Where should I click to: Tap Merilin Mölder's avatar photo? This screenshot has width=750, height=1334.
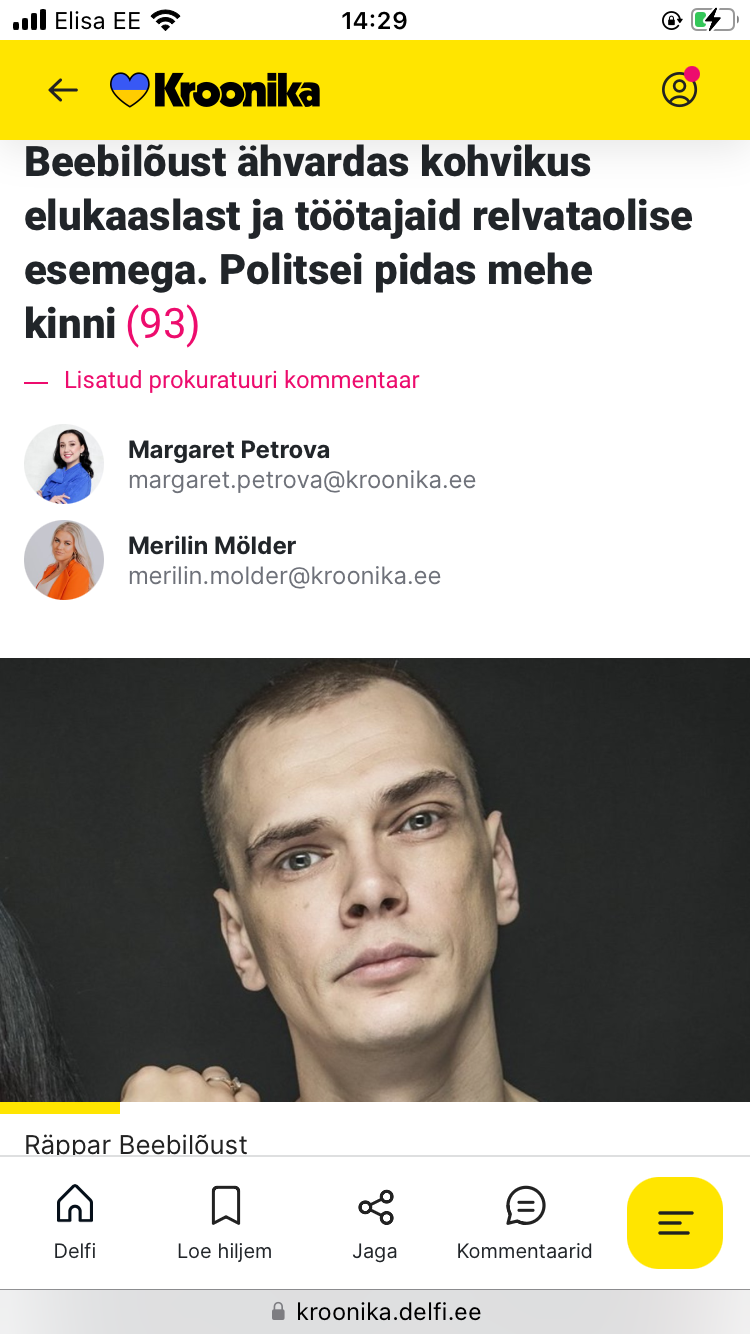(x=64, y=560)
